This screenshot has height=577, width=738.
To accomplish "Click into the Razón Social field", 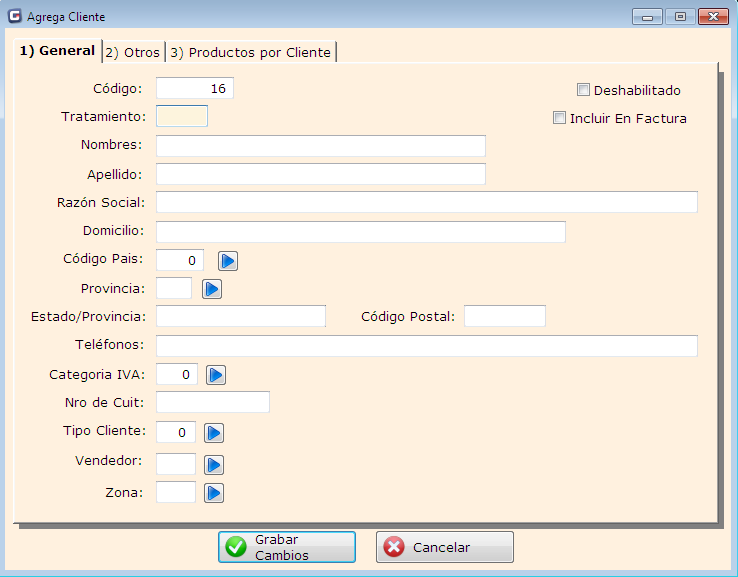I will click(x=426, y=202).
